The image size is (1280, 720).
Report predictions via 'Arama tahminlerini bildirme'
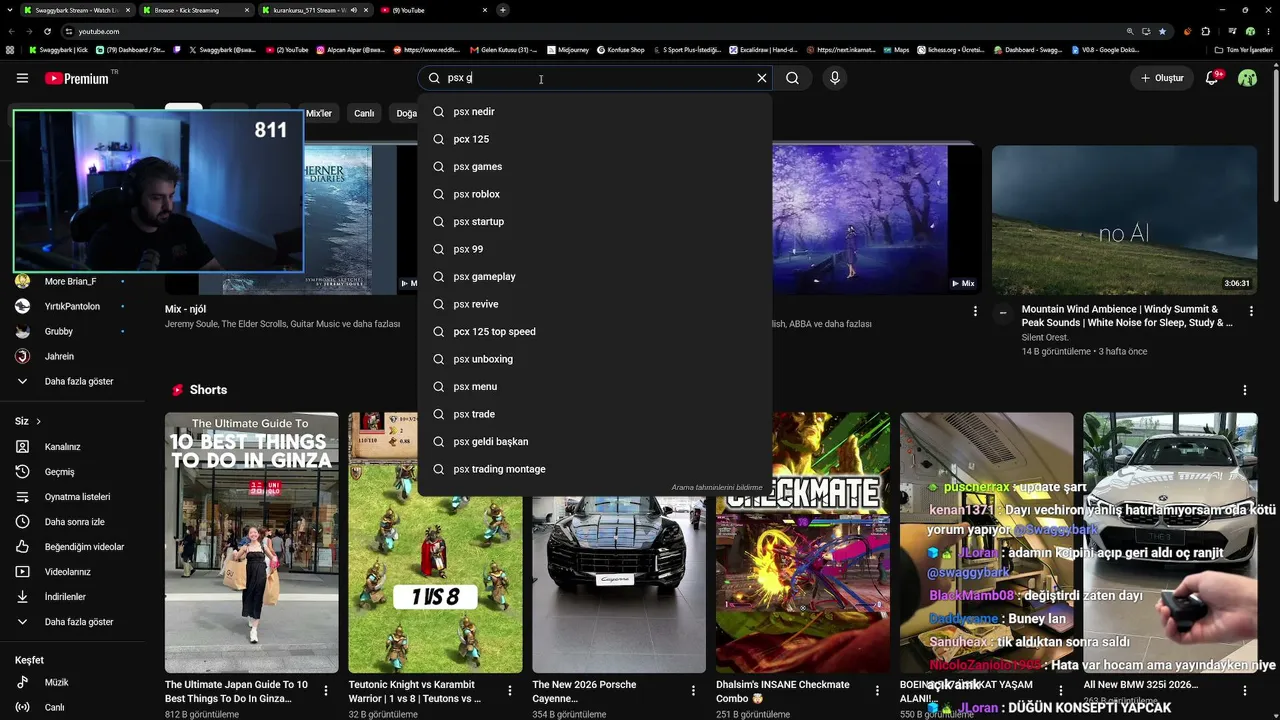coord(717,488)
